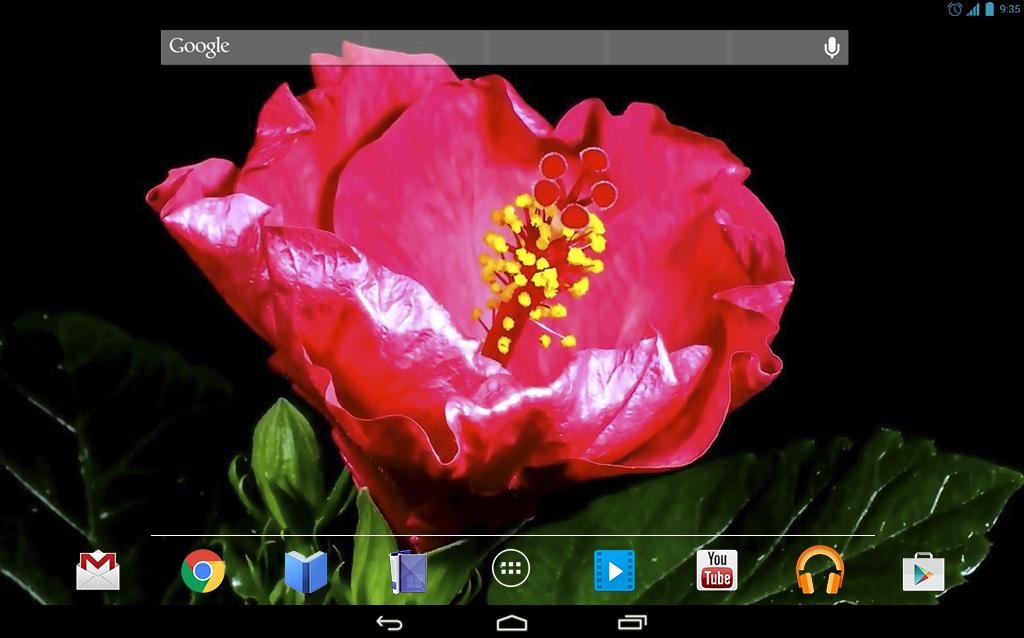Screen dimensions: 1024x638
Task: Open the Google Play Store
Action: click(x=923, y=571)
